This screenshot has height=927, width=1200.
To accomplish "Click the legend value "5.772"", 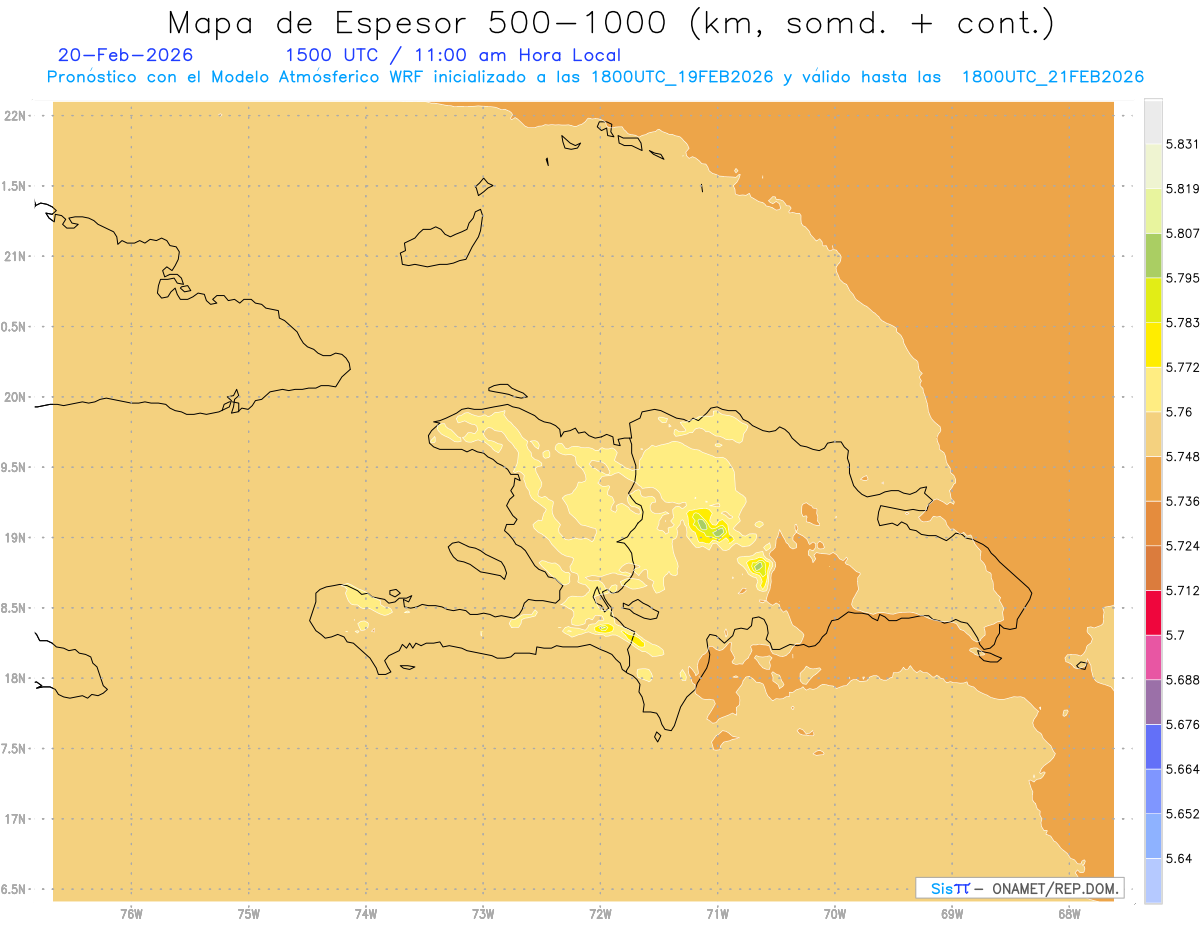I will (1183, 367).
